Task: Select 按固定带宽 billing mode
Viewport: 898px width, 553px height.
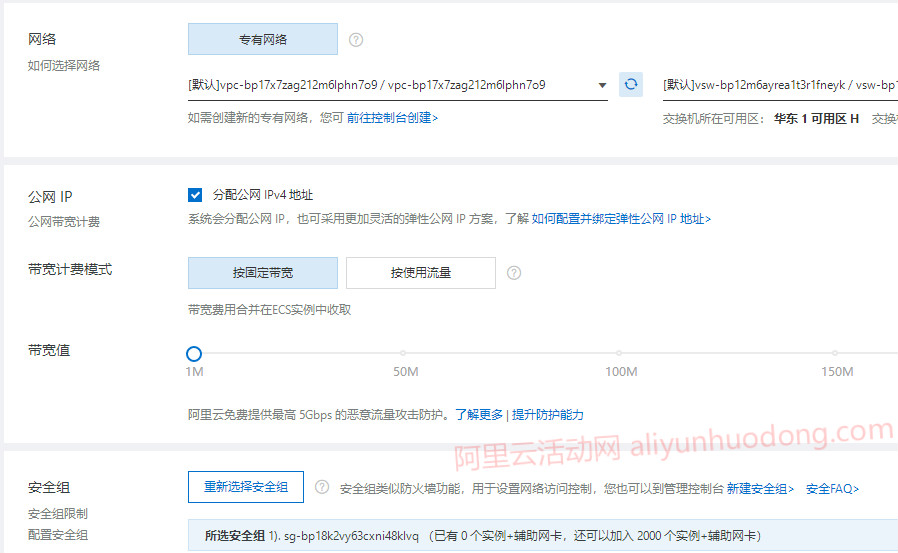Action: [263, 273]
